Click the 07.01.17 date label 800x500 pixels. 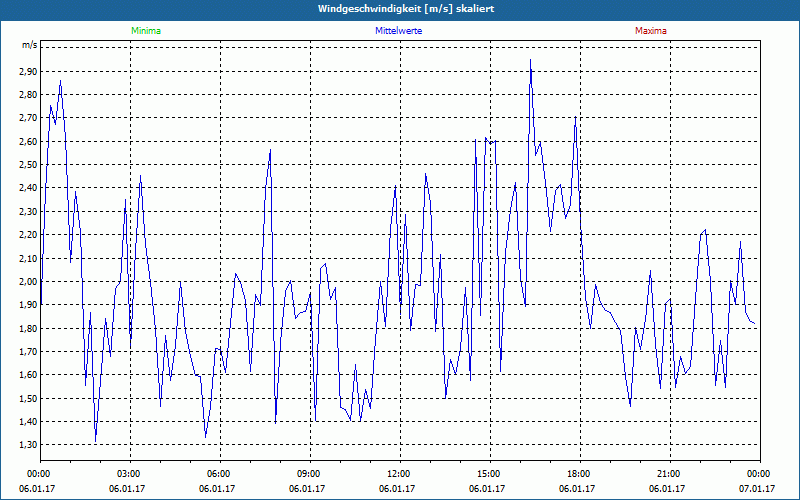click(x=757, y=489)
